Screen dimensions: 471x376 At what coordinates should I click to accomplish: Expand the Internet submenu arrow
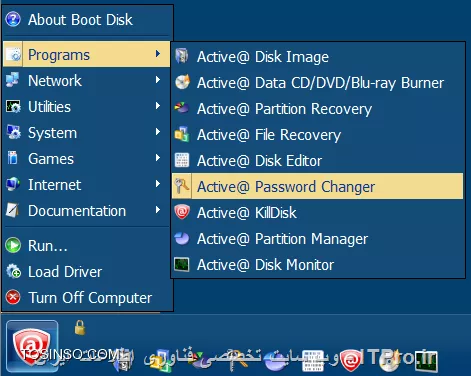158,184
